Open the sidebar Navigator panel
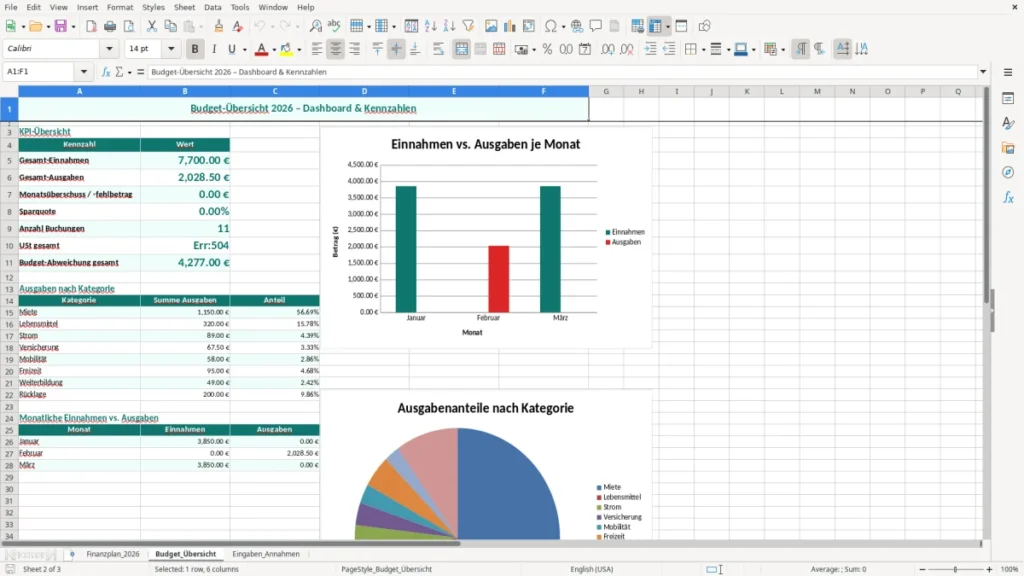 (1008, 172)
